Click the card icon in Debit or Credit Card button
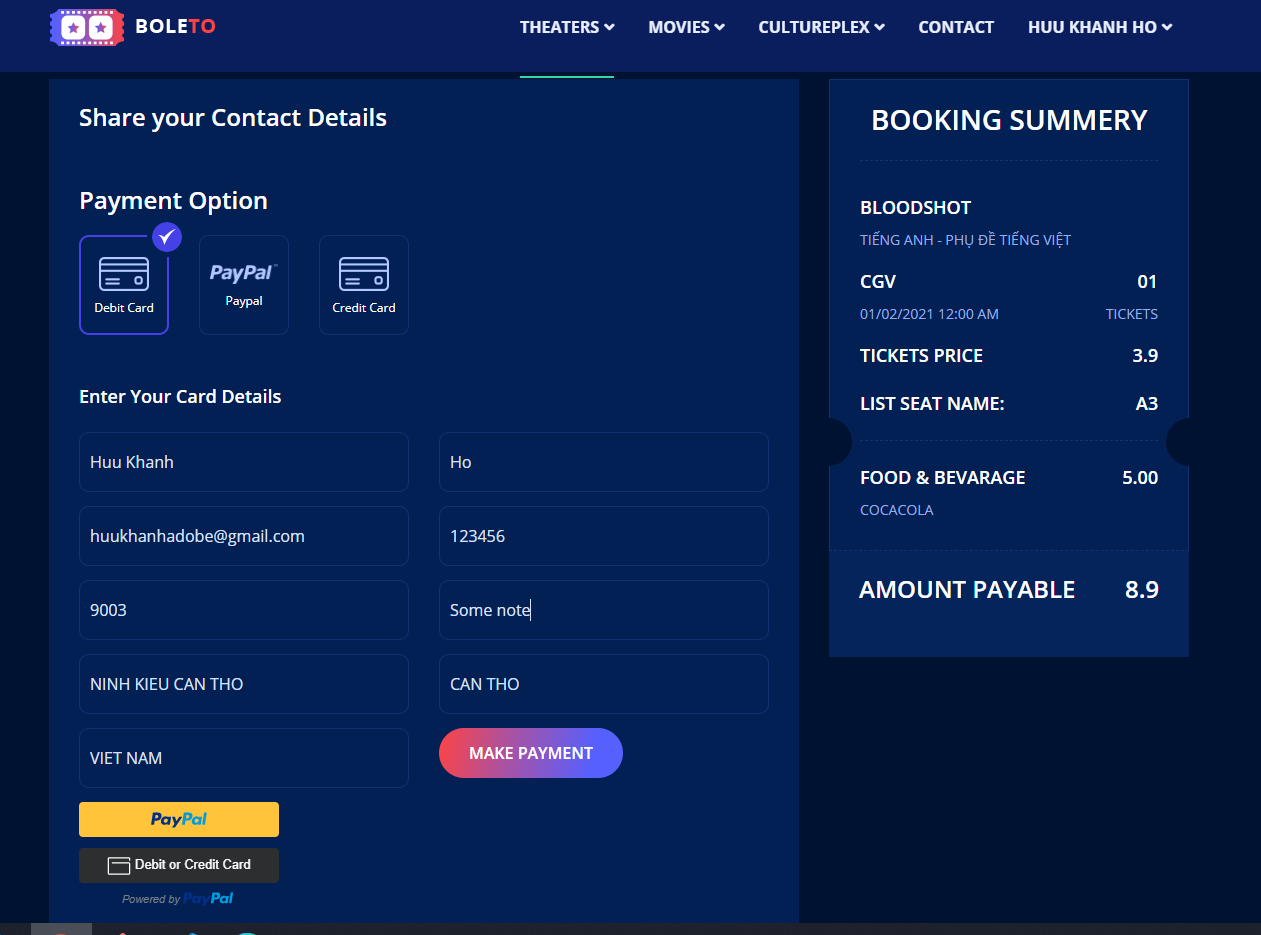 [x=119, y=865]
